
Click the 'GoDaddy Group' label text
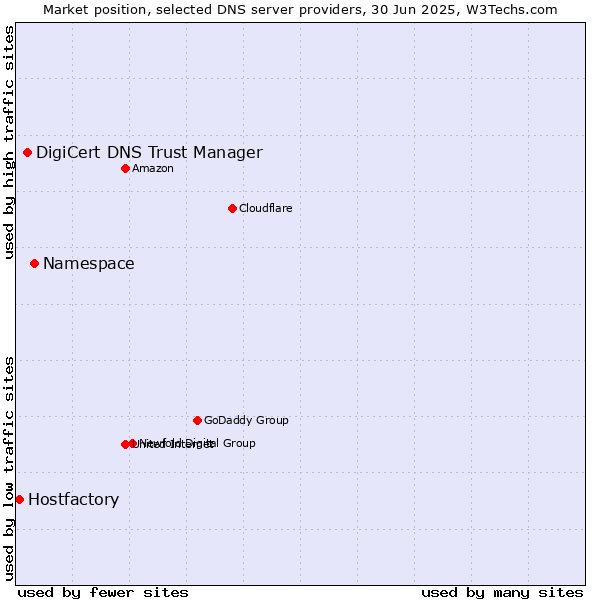[x=246, y=420]
